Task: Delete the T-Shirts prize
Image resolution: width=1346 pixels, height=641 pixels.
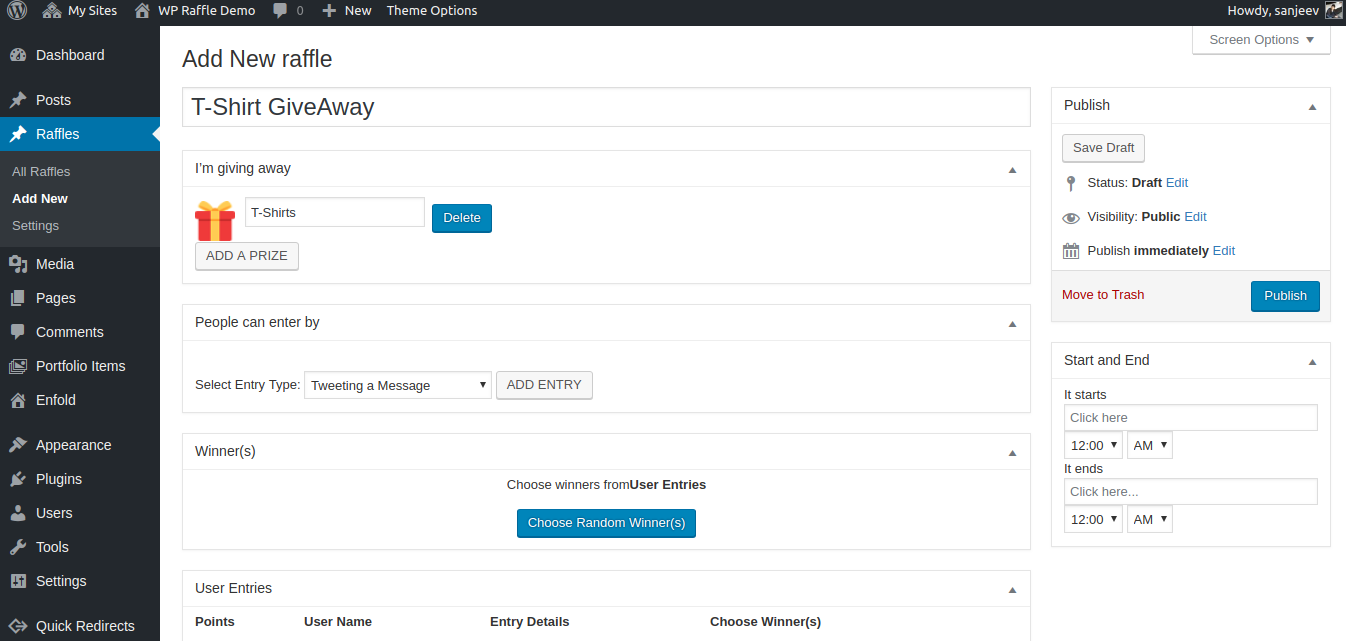Action: point(462,218)
